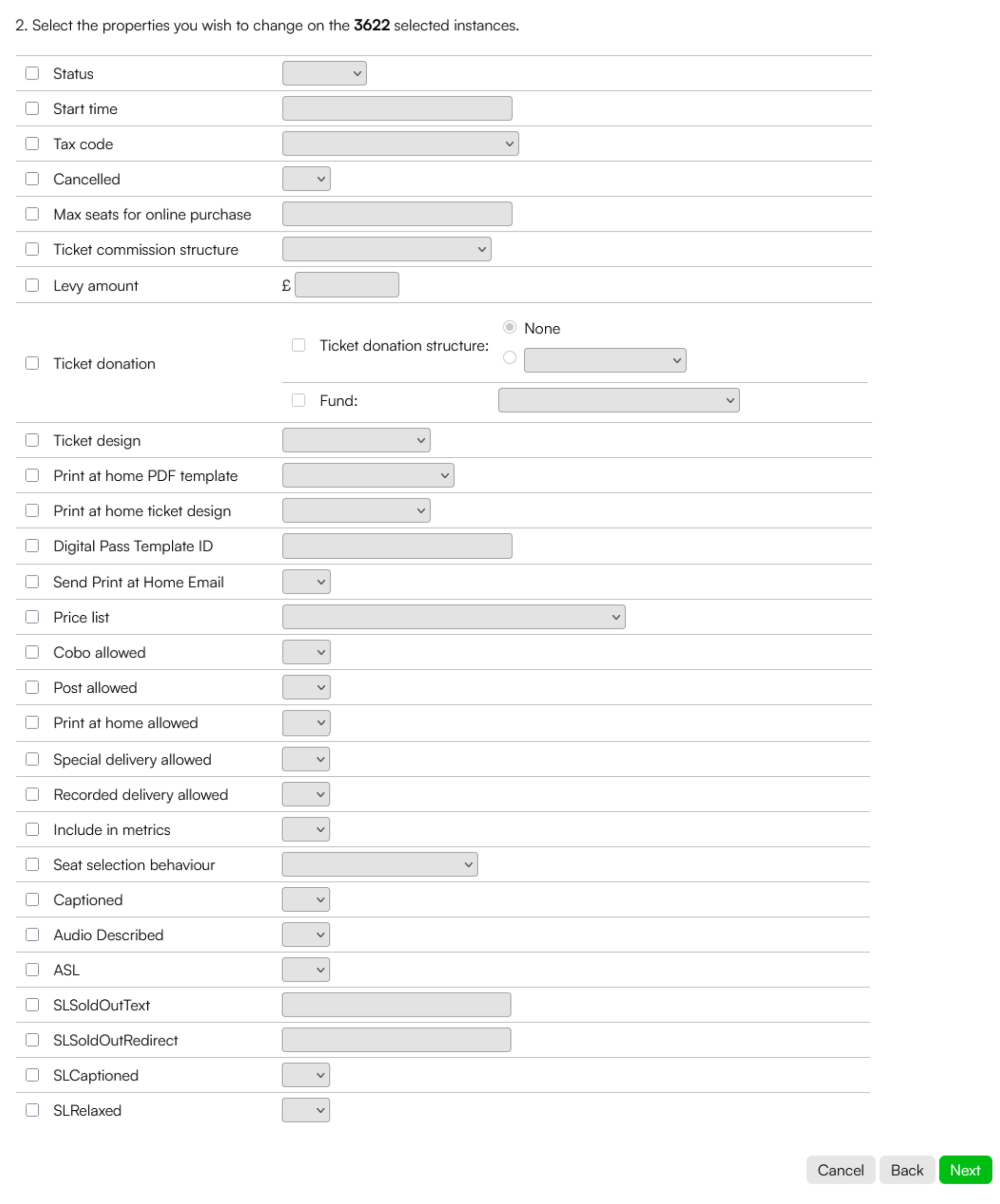Focus the Levy amount field
This screenshot has height=1204, width=1000.
tap(347, 285)
